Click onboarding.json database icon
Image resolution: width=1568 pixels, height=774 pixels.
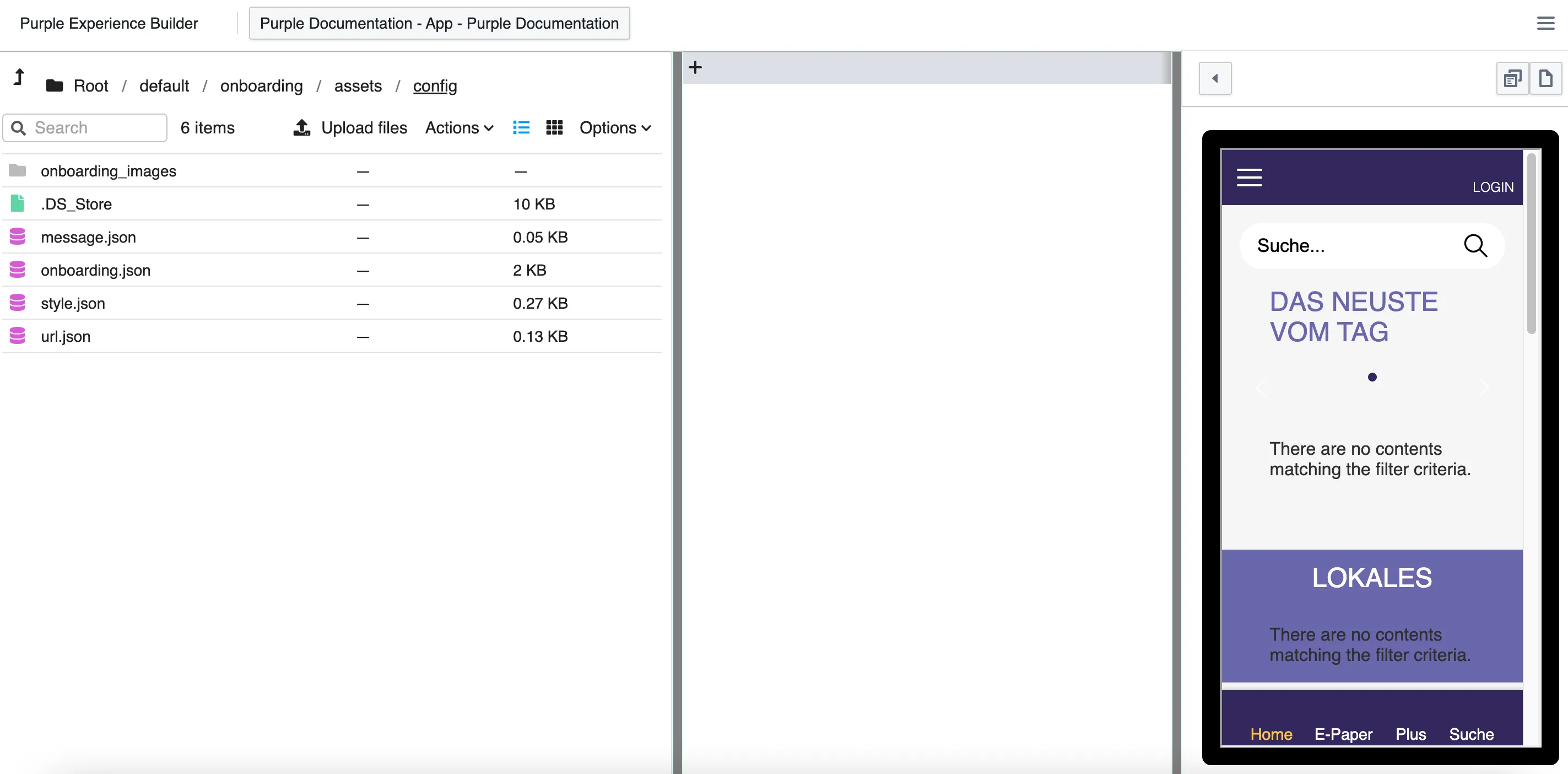18,269
